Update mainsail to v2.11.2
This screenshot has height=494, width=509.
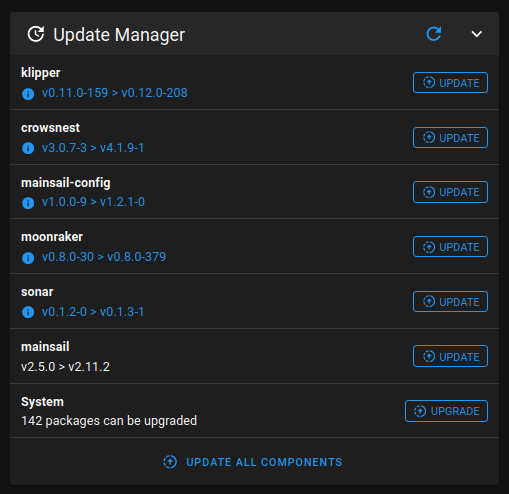point(450,356)
